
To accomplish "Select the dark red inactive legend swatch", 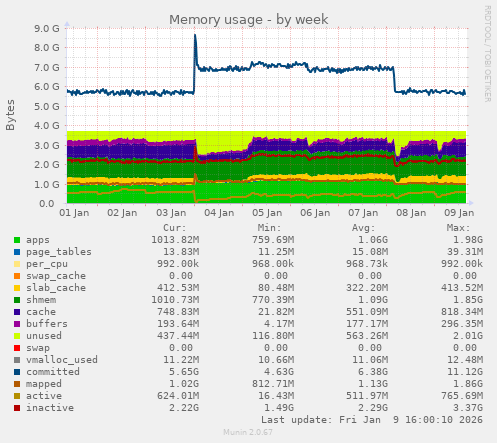I will [17, 408].
